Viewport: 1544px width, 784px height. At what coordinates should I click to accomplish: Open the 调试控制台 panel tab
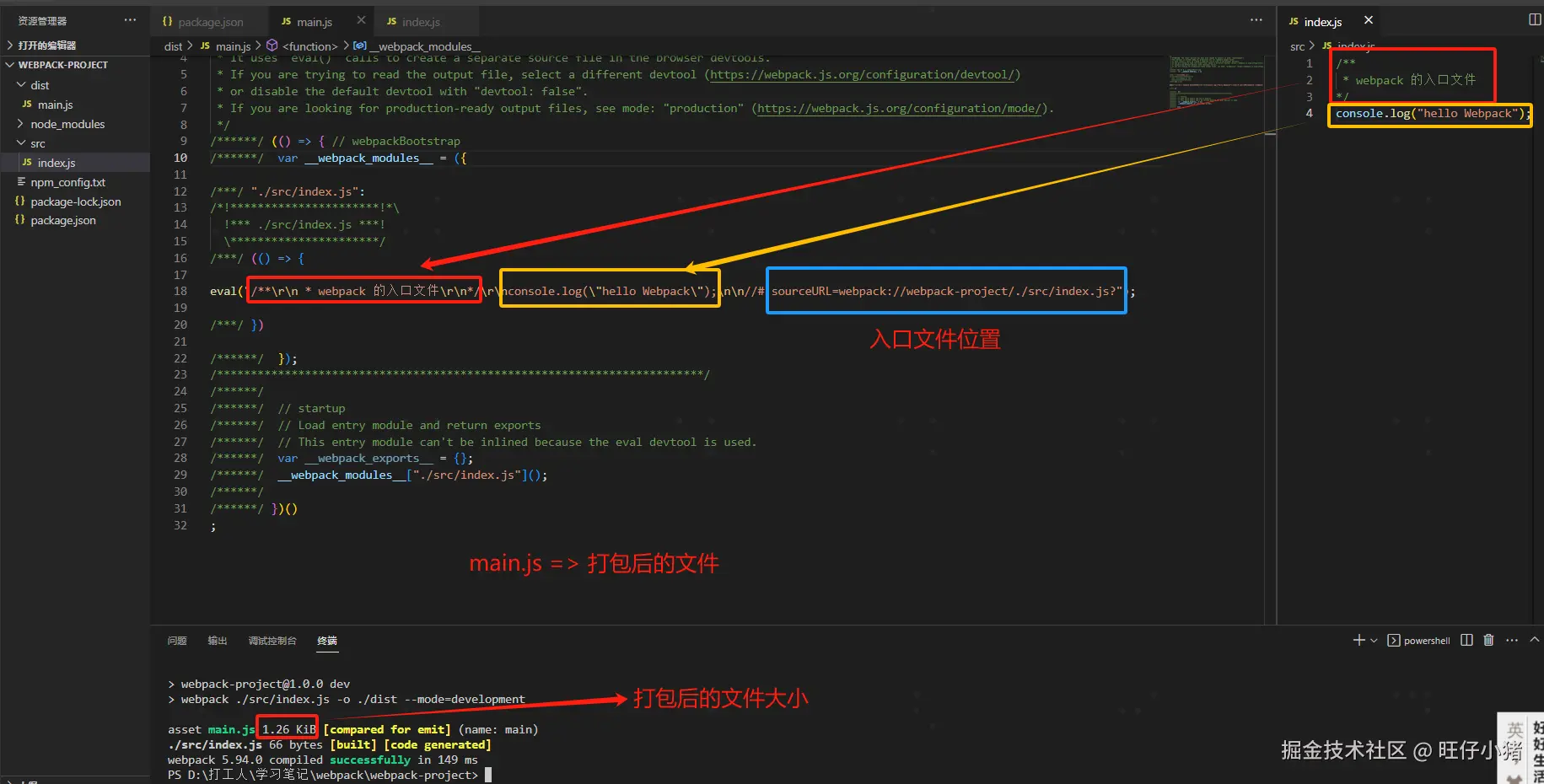(x=272, y=641)
